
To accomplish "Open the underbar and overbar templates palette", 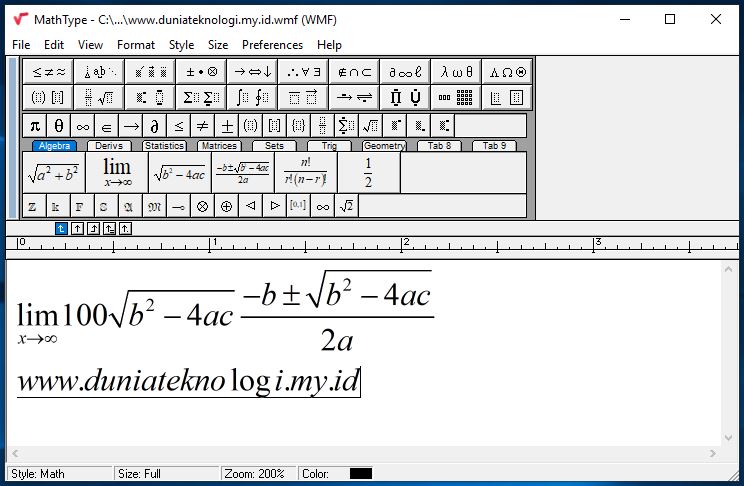I will point(304,97).
